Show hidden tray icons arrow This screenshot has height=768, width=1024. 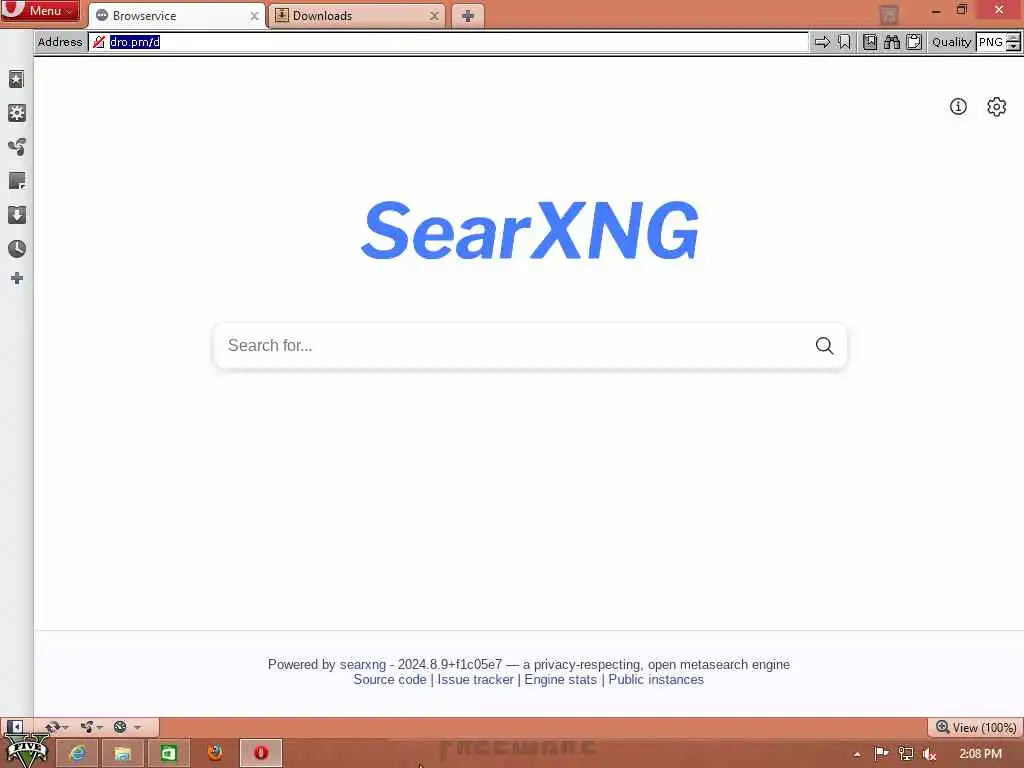pyautogui.click(x=857, y=754)
